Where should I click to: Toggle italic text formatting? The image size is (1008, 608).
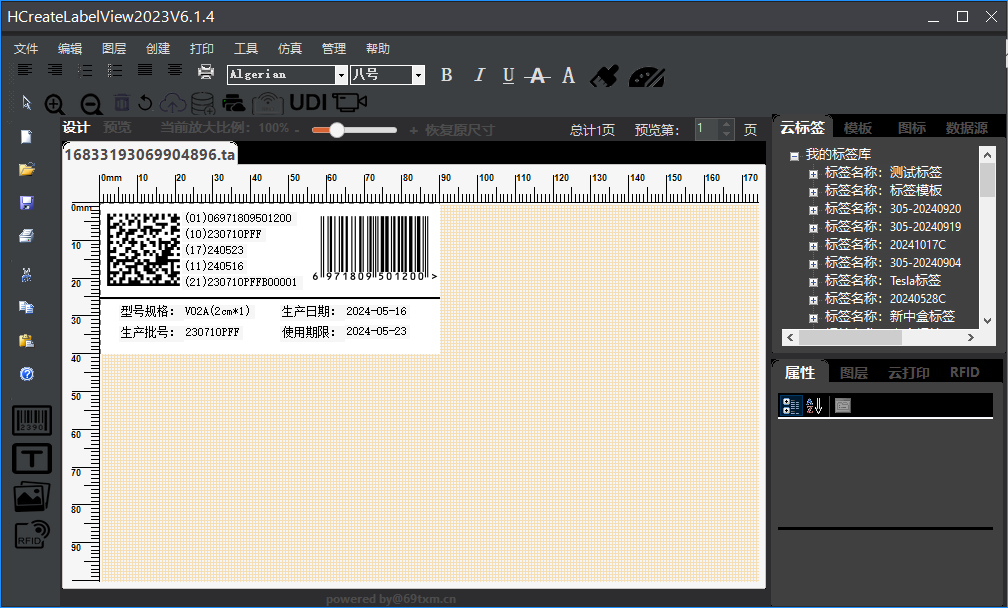479,75
